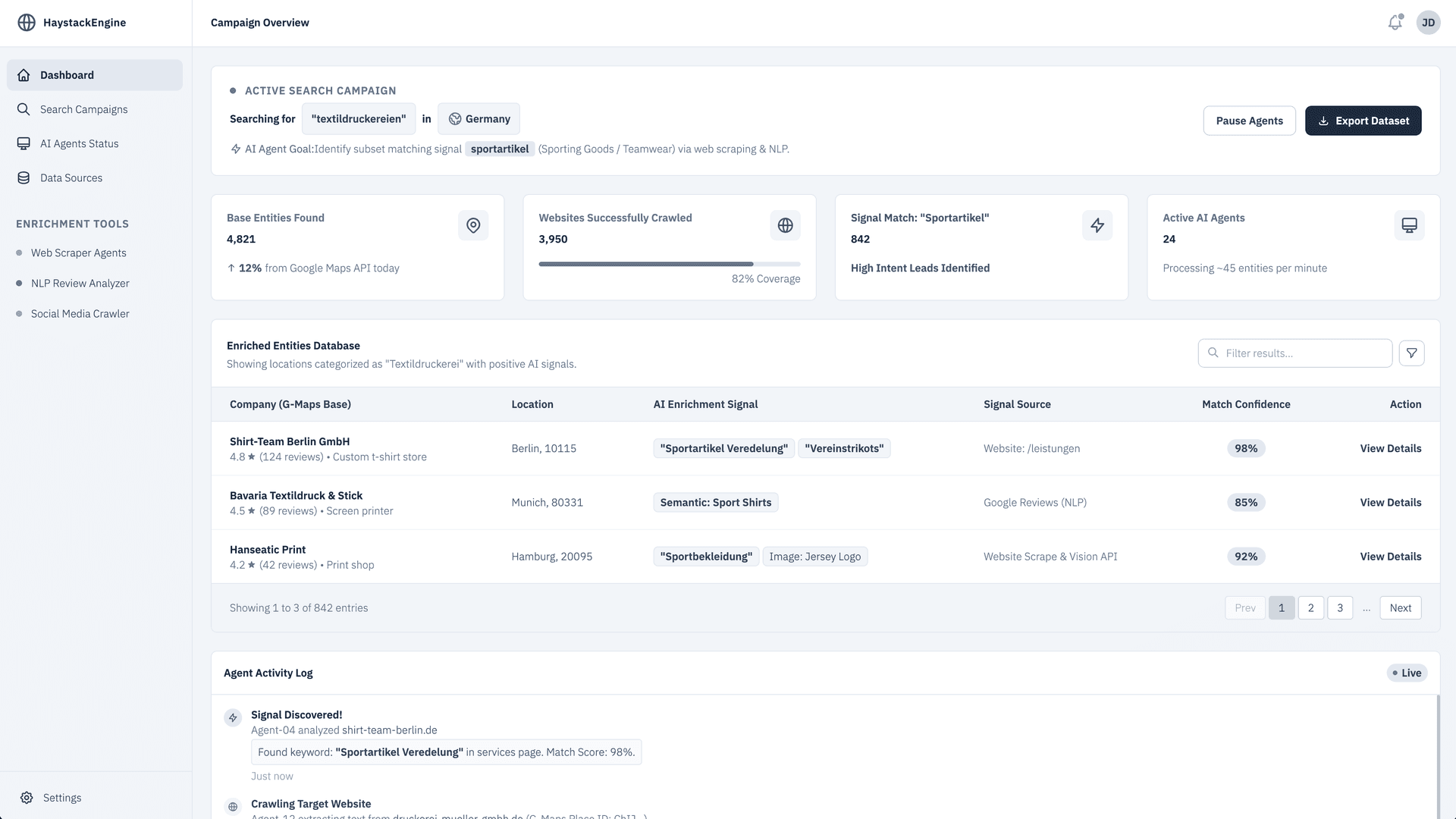Open the JD user avatar menu
Image resolution: width=1456 pixels, height=819 pixels.
pos(1428,23)
